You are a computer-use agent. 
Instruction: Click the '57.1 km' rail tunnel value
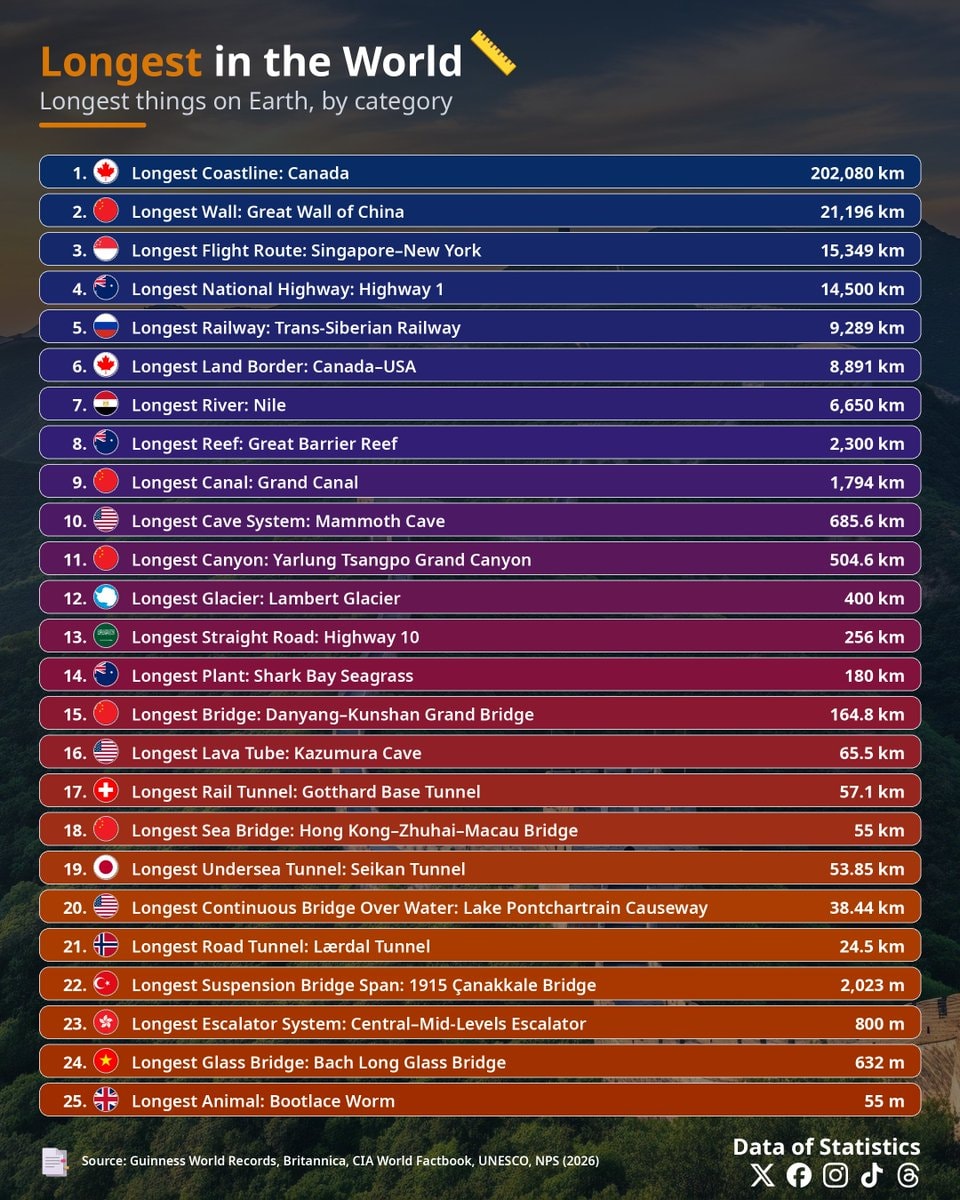pos(872,792)
